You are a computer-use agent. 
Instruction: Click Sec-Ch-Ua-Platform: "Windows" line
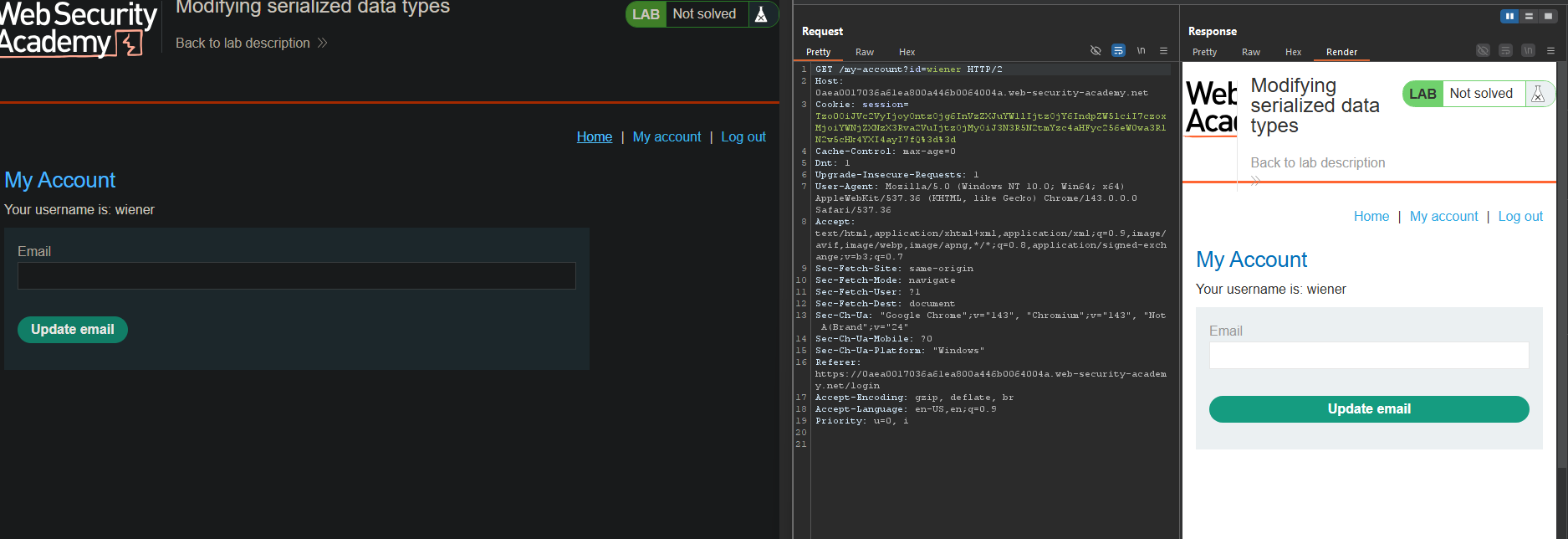900,351
